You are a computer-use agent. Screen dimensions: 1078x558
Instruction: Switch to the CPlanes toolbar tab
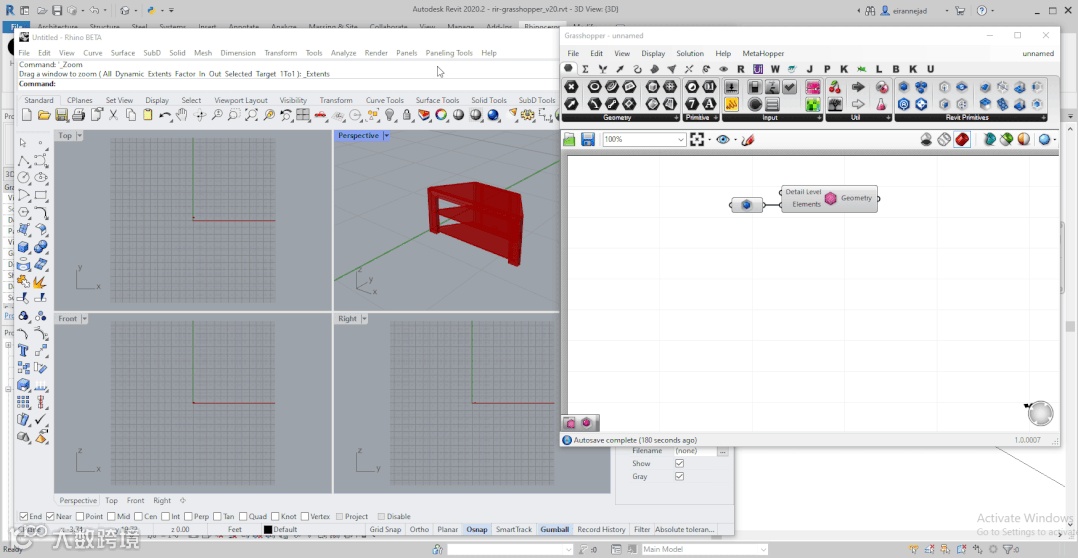coord(80,100)
